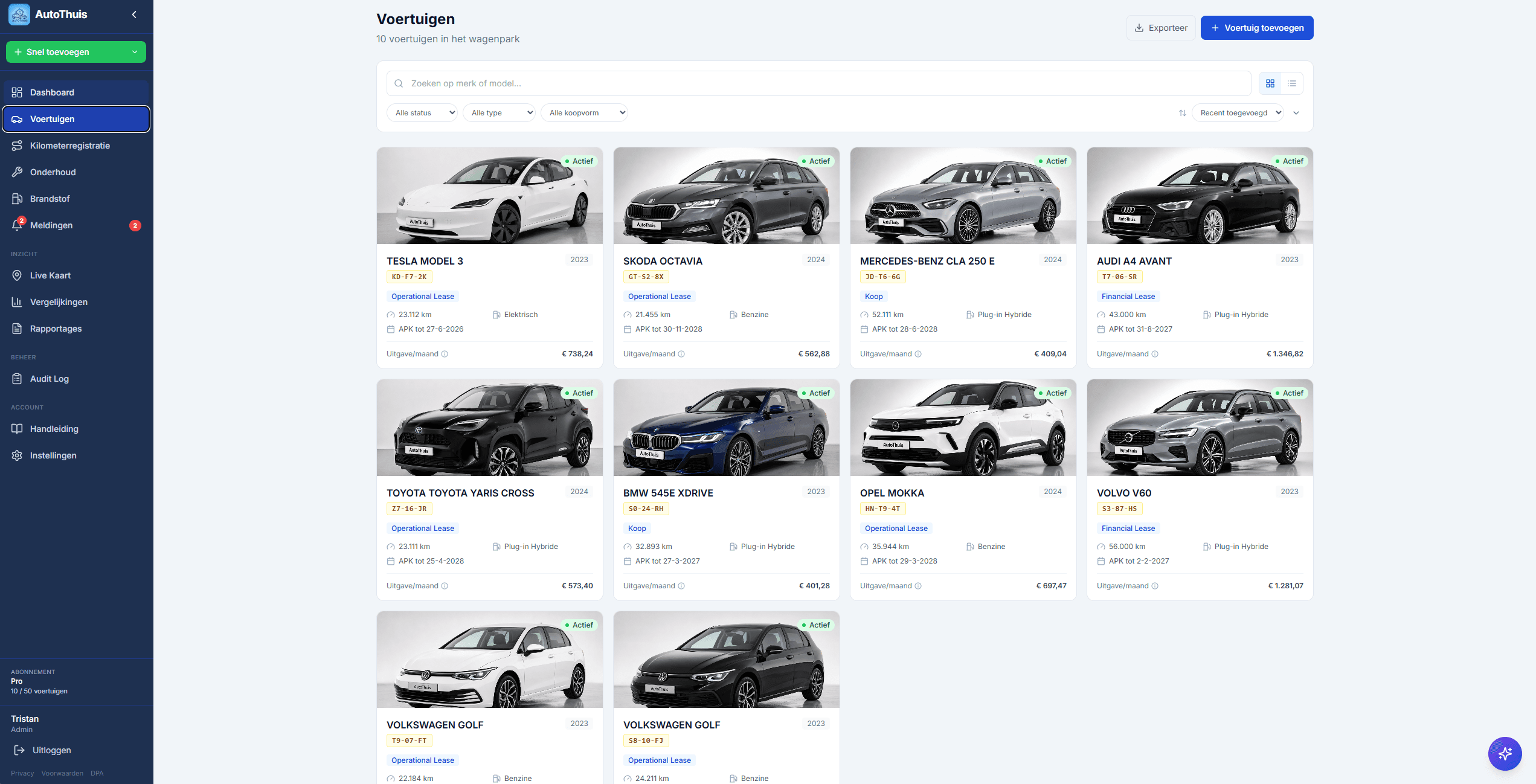Click the Dashboard grid icon
Image resolution: width=1536 pixels, height=784 pixels.
[17, 92]
